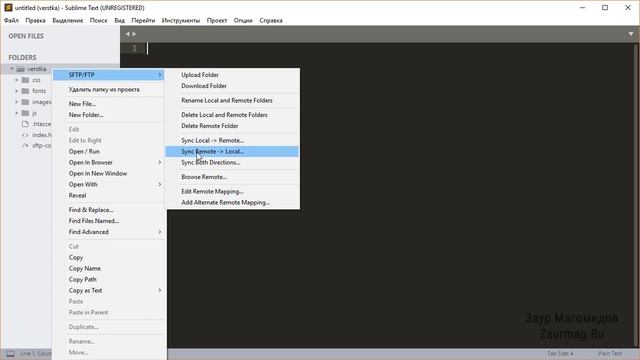The image size is (640, 360).
Task: Click Tab Size: 4 in status bar
Action: click(x=560, y=353)
